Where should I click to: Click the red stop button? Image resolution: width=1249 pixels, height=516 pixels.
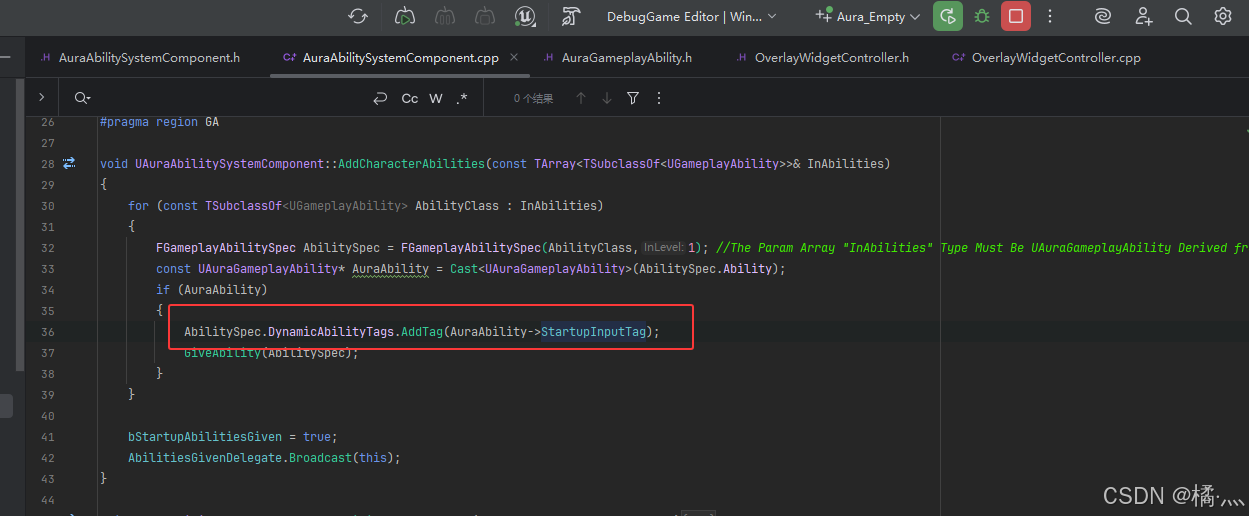click(x=1016, y=16)
